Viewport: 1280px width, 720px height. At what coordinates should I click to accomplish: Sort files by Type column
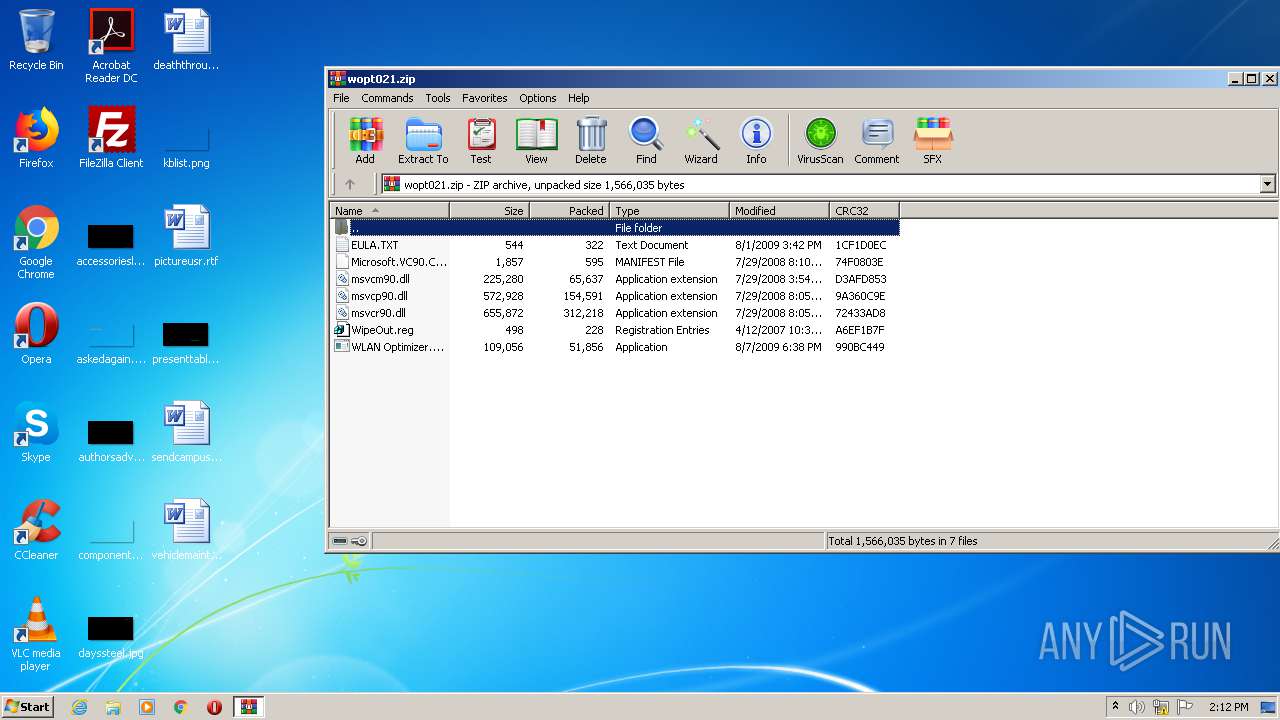(669, 211)
